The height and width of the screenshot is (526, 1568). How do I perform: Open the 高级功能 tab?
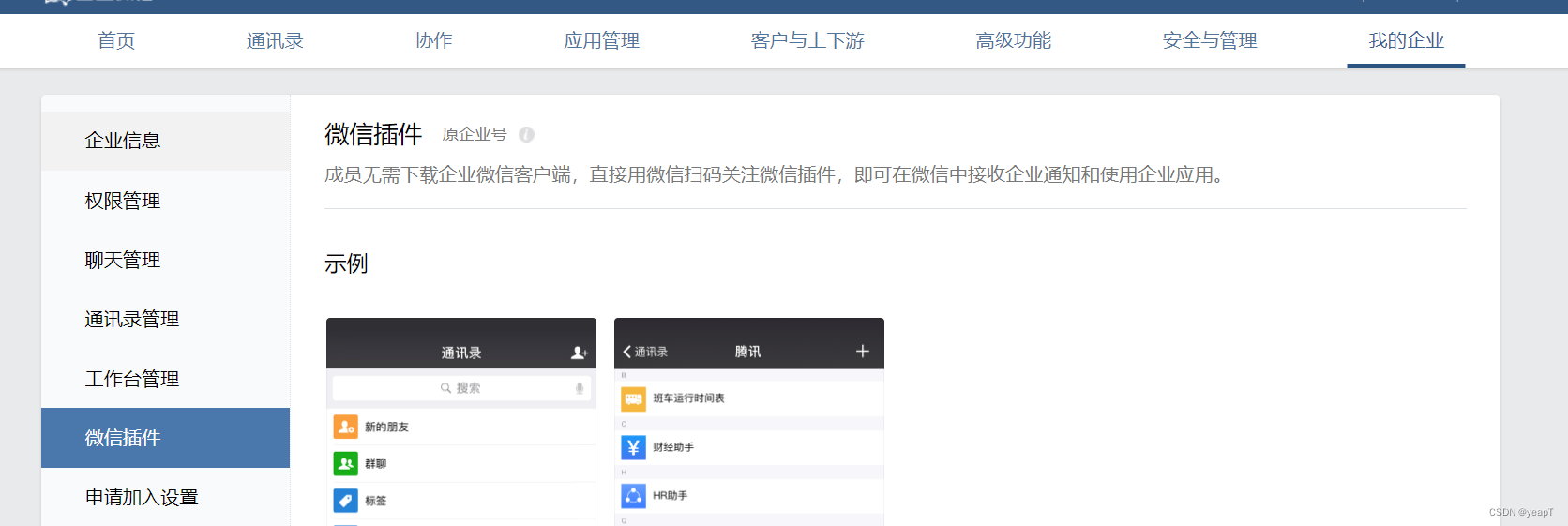(1013, 40)
